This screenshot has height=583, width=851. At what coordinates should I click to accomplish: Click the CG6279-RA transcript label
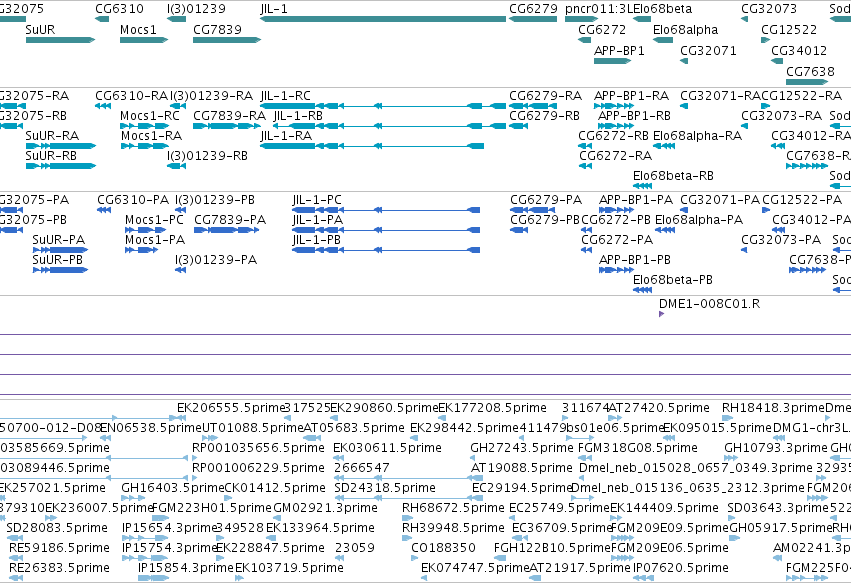(545, 96)
